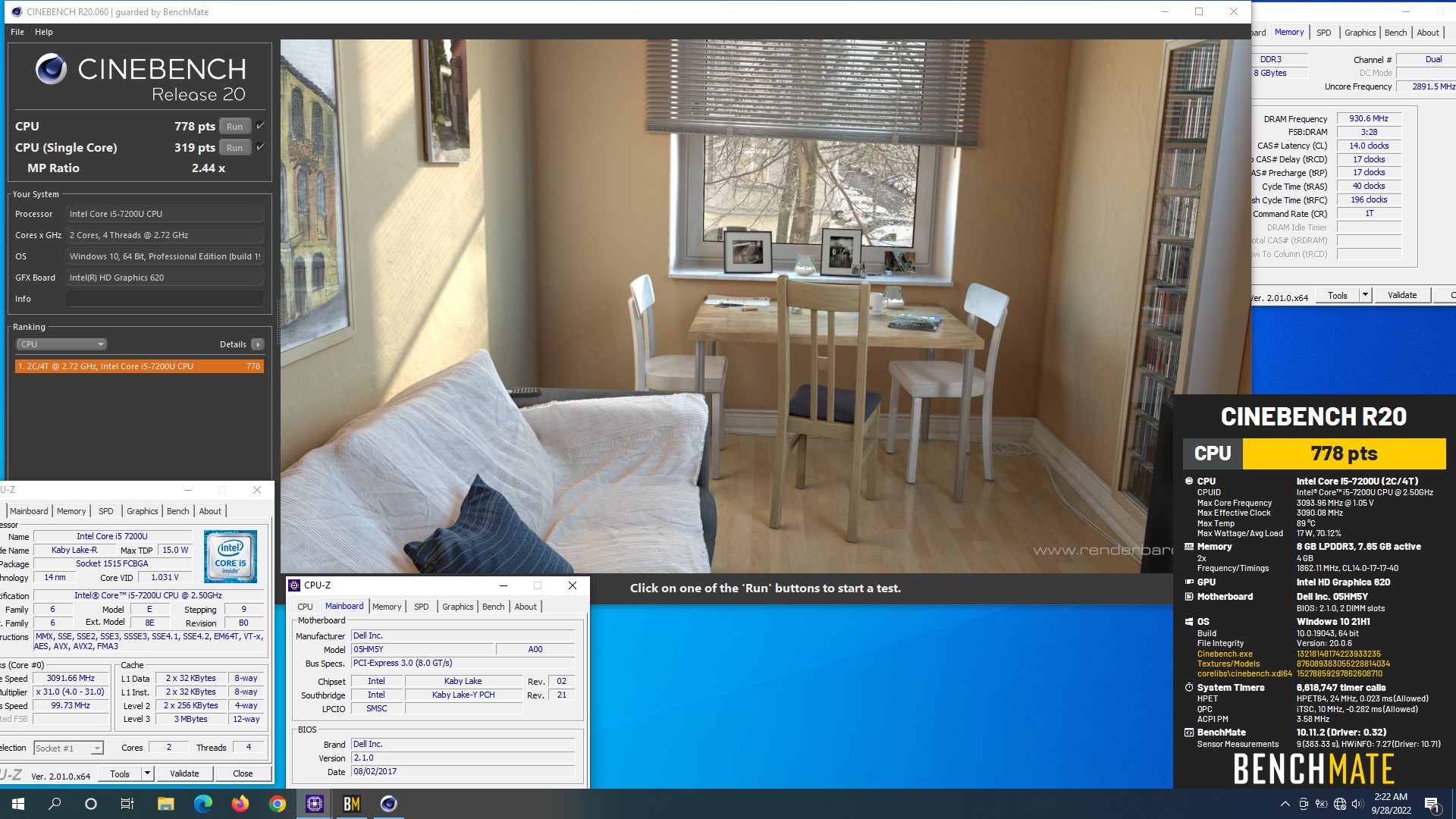The height and width of the screenshot is (819, 1456).
Task: Switch to CPU-Z via taskbar icon
Action: [314, 804]
